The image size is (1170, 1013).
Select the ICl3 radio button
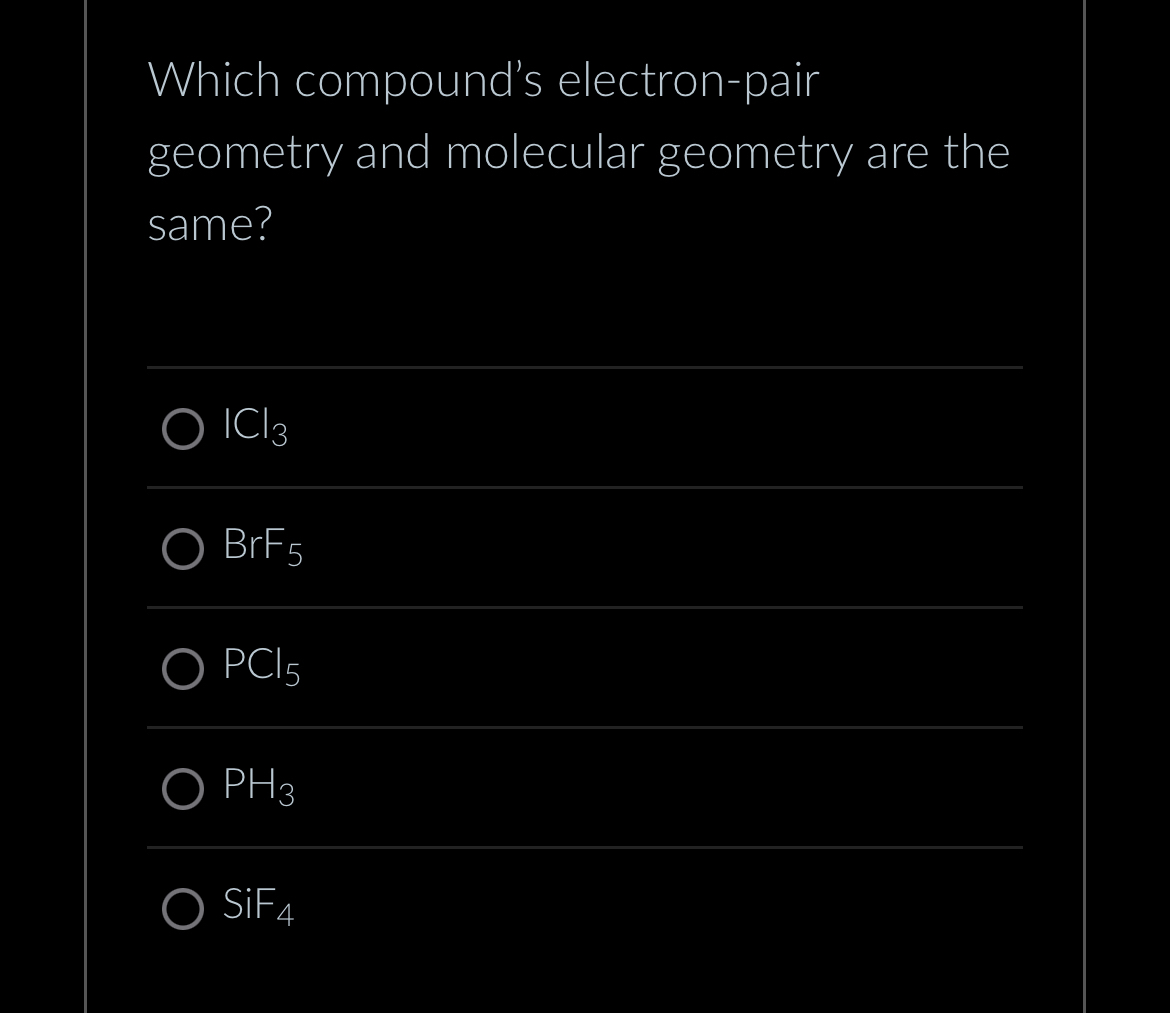tap(183, 430)
